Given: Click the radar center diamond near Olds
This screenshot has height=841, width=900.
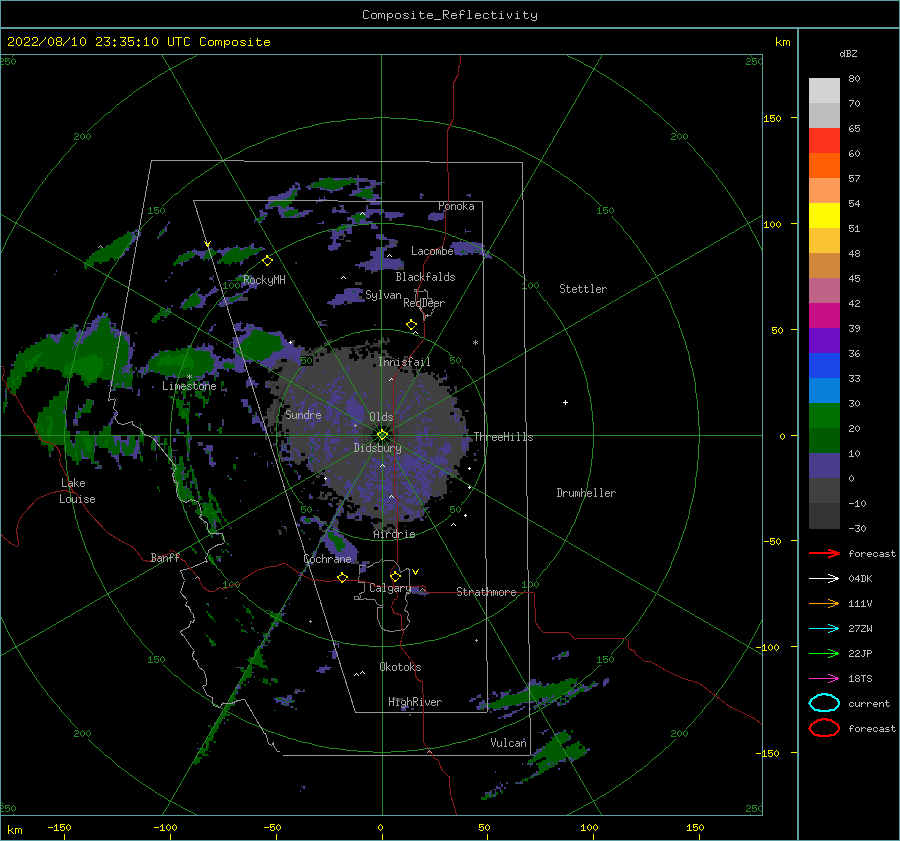Looking at the screenshot, I should [382, 435].
